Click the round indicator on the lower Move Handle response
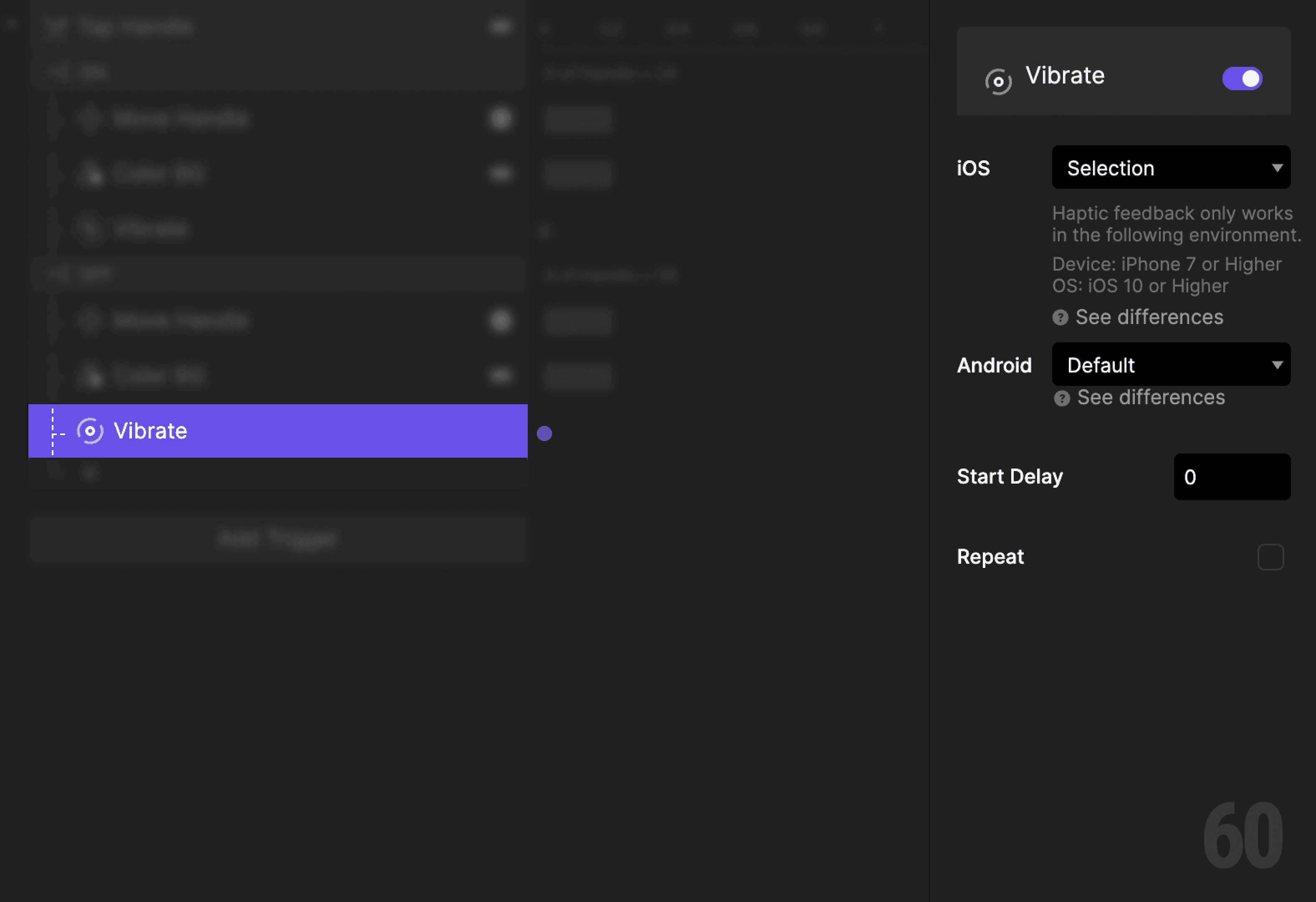The height and width of the screenshot is (902, 1316). [x=501, y=320]
